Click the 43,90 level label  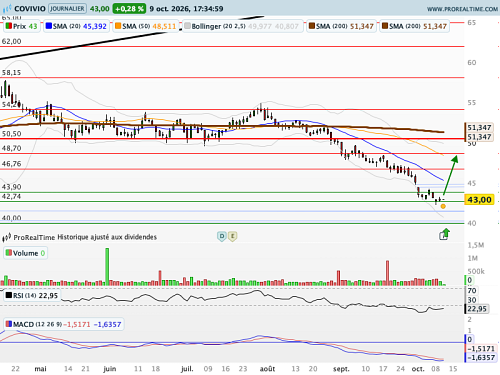point(11,187)
